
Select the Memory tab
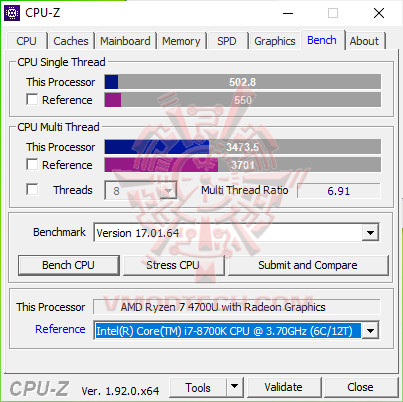click(x=181, y=41)
